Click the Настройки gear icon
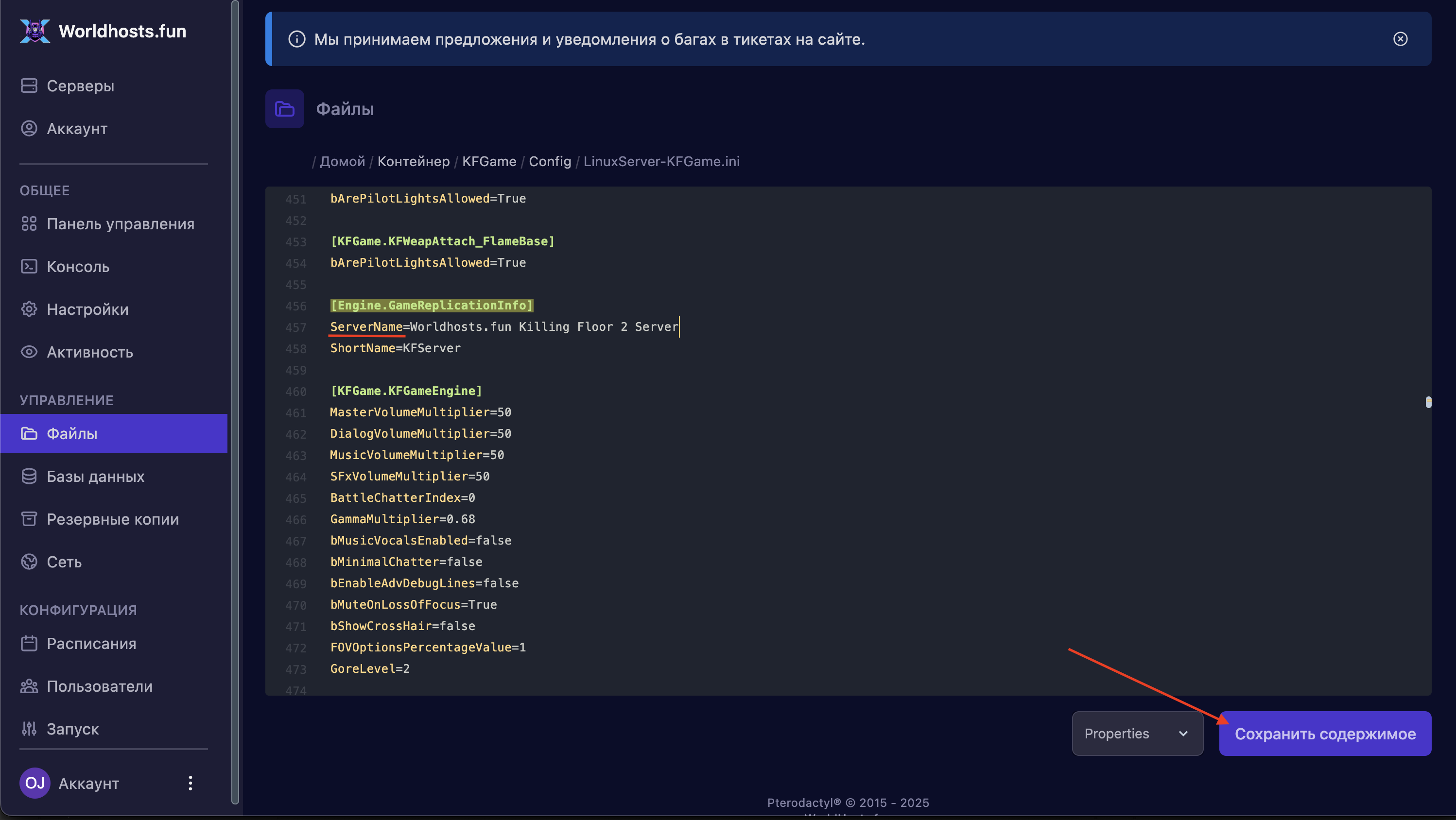Image resolution: width=1456 pixels, height=820 pixels. pos(29,309)
